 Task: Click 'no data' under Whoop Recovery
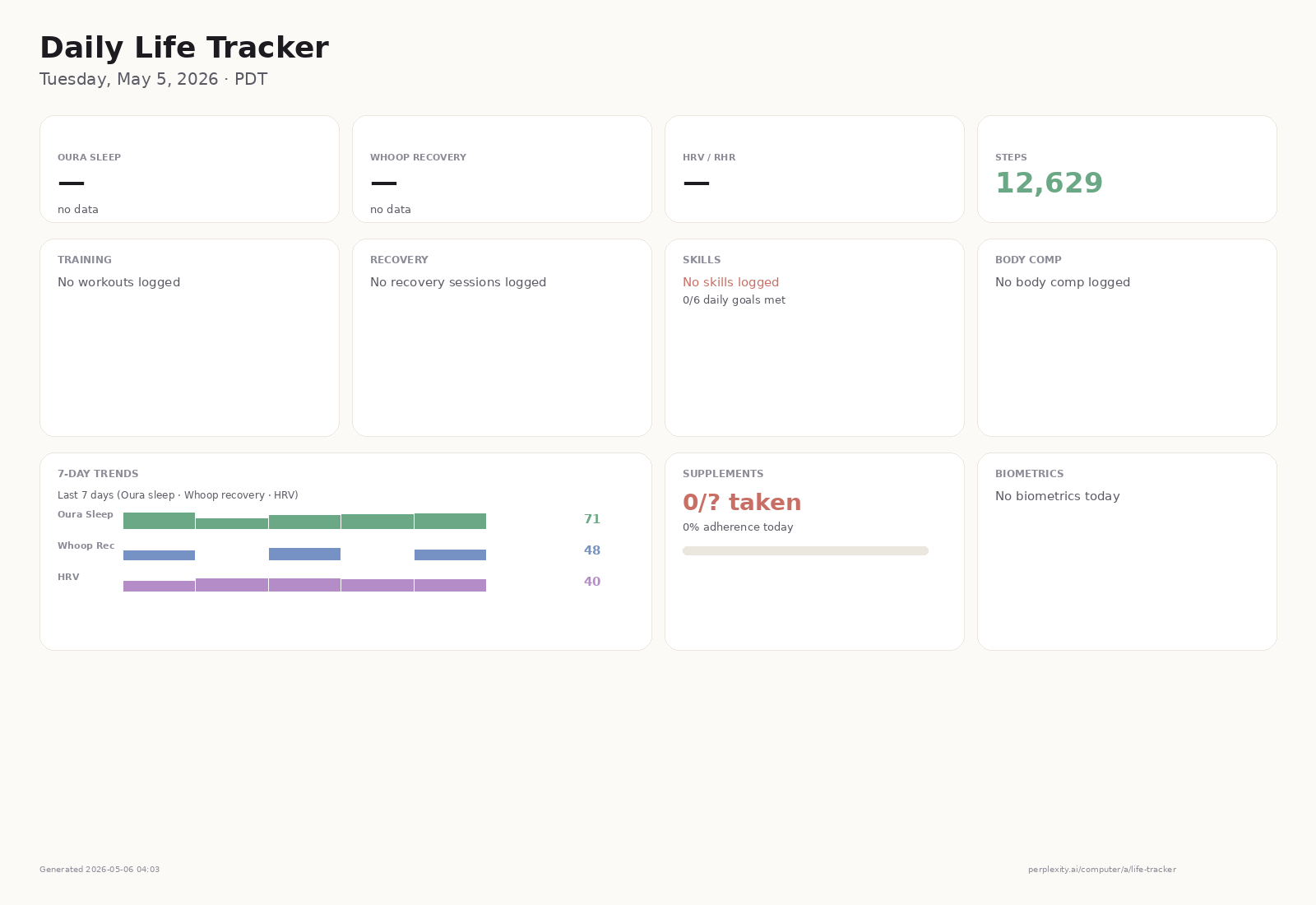pyautogui.click(x=391, y=210)
